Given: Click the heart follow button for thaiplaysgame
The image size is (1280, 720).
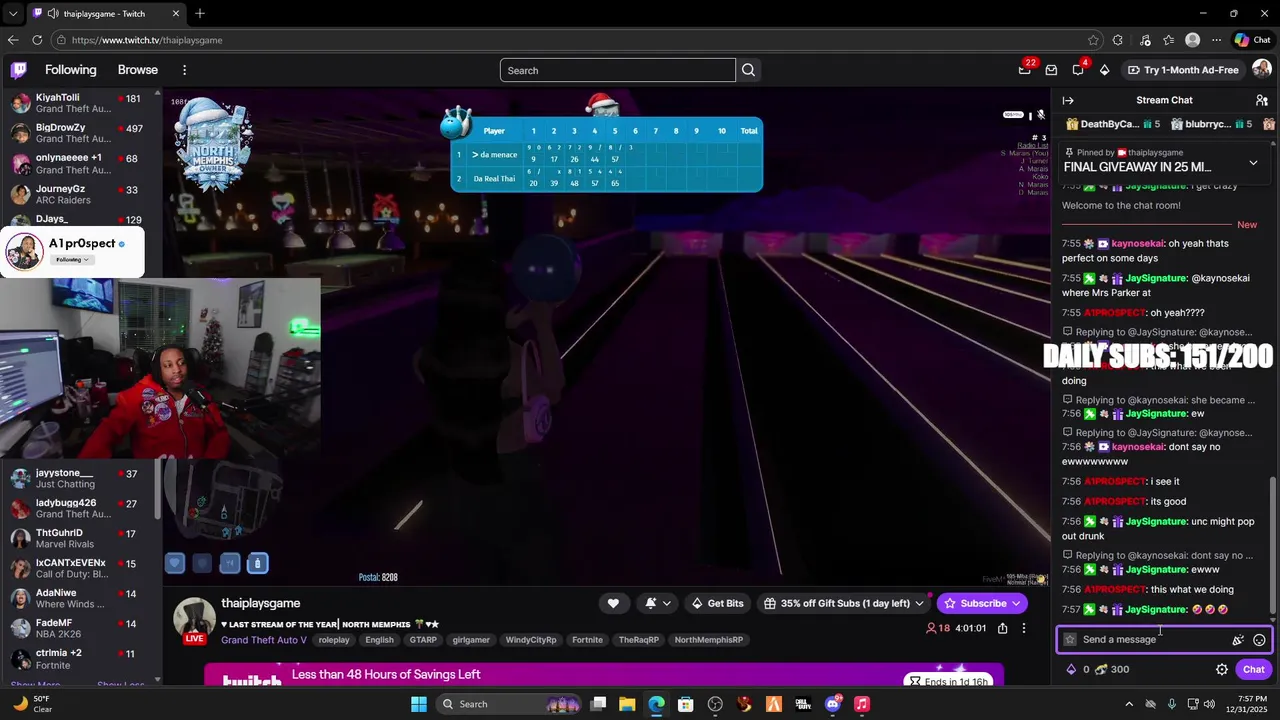Looking at the screenshot, I should click(x=613, y=603).
